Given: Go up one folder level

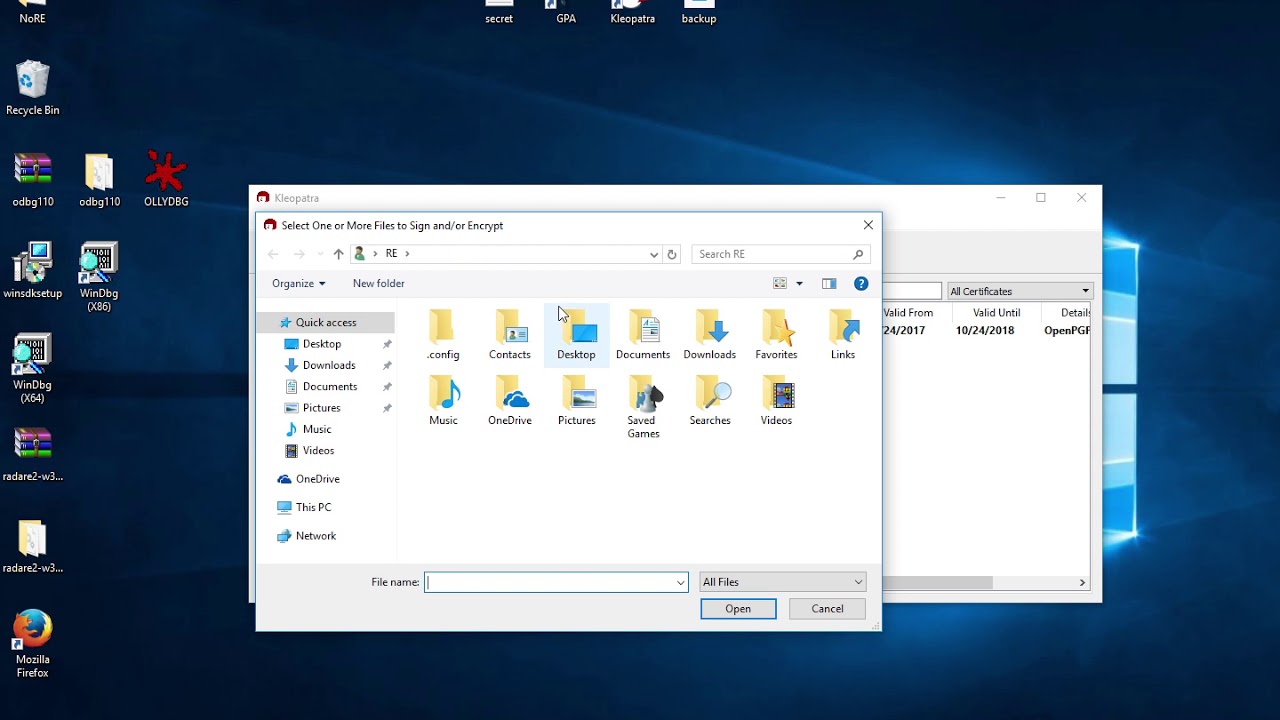Looking at the screenshot, I should tap(338, 254).
